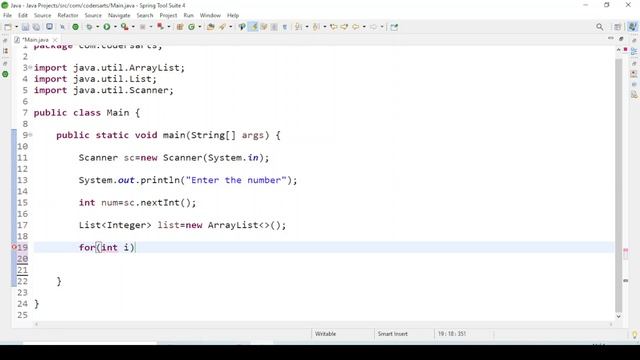The height and width of the screenshot is (360, 640).
Task: Click the code line "int num=sc.nextInt();"
Action: click(x=138, y=202)
